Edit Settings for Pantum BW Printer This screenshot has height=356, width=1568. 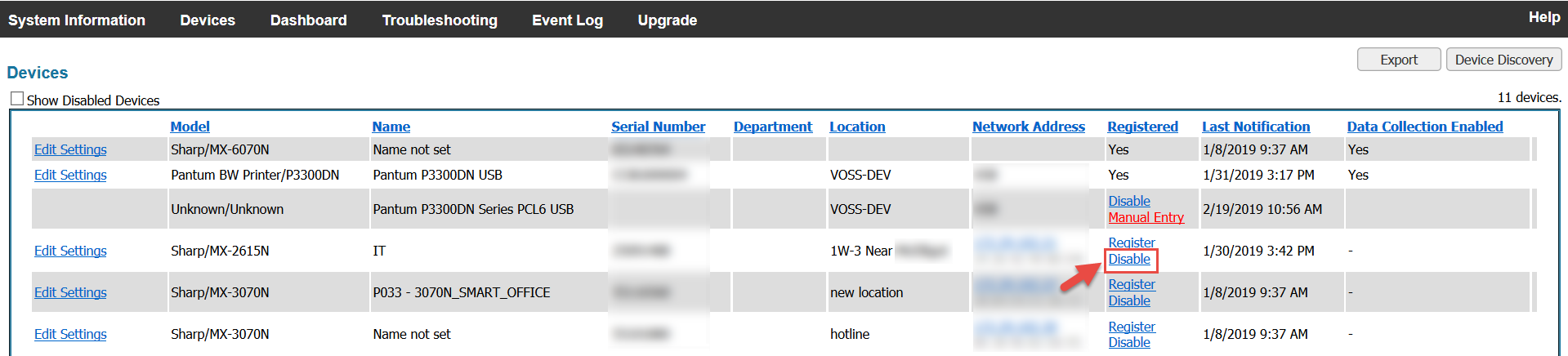[70, 175]
